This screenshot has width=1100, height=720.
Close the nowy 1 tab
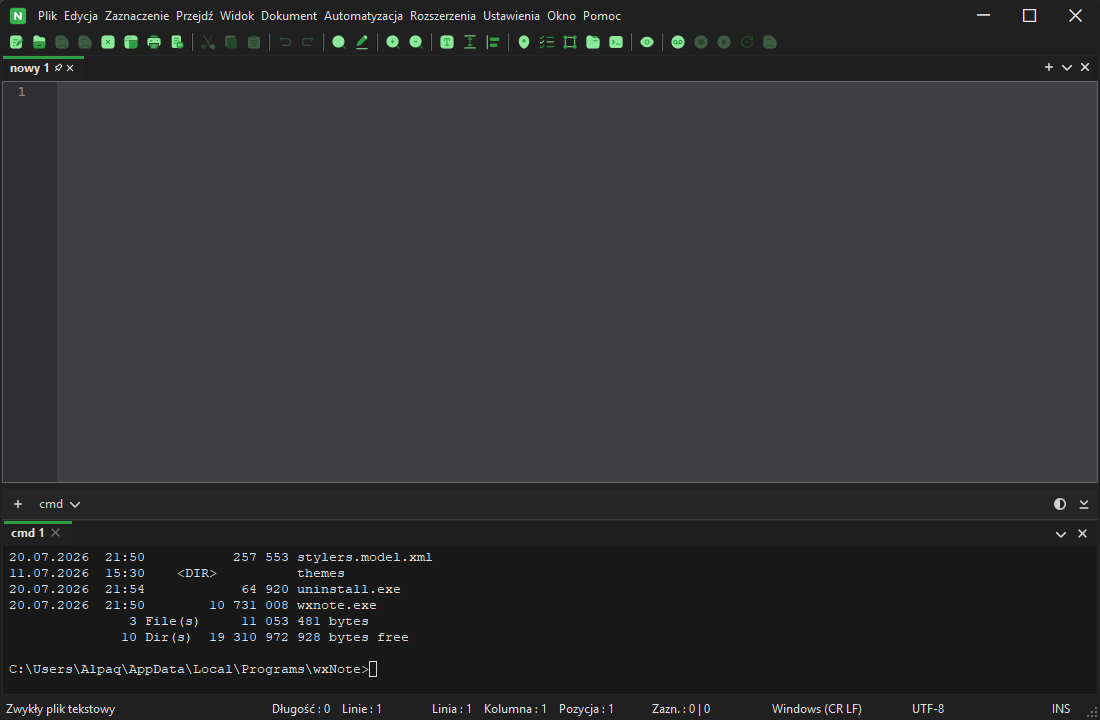click(x=70, y=68)
